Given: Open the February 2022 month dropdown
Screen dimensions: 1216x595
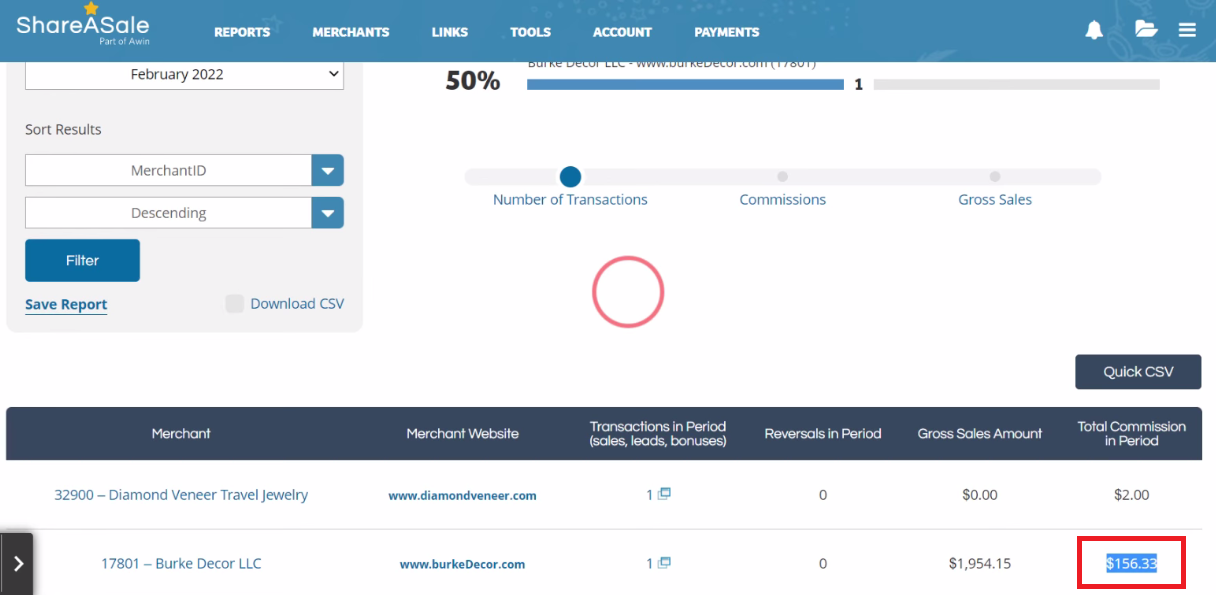Looking at the screenshot, I should (x=184, y=75).
